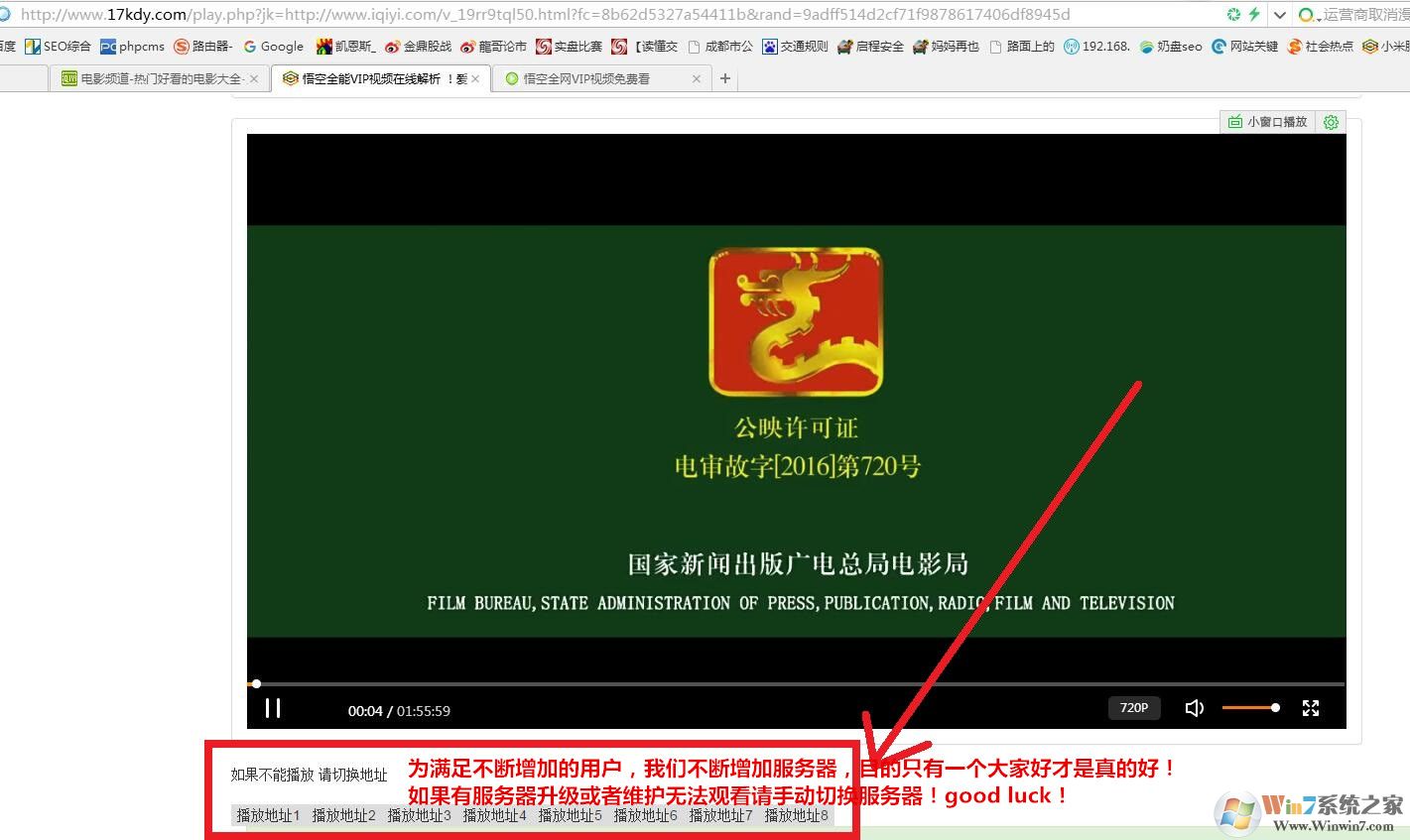Screen dimensions: 1410x840
Task: Open the 凯恩斯 bookmark
Action: 346,47
